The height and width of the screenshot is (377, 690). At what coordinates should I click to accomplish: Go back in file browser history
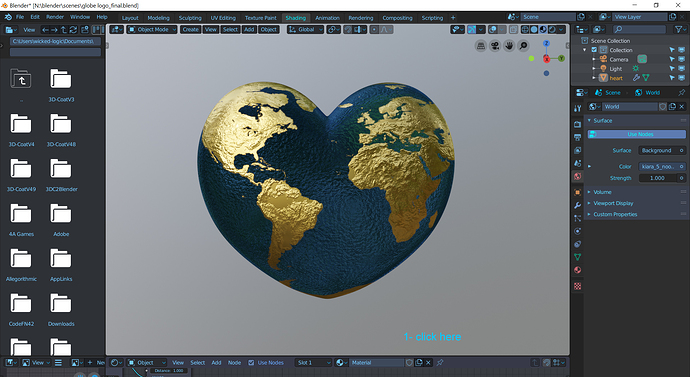(x=45, y=29)
